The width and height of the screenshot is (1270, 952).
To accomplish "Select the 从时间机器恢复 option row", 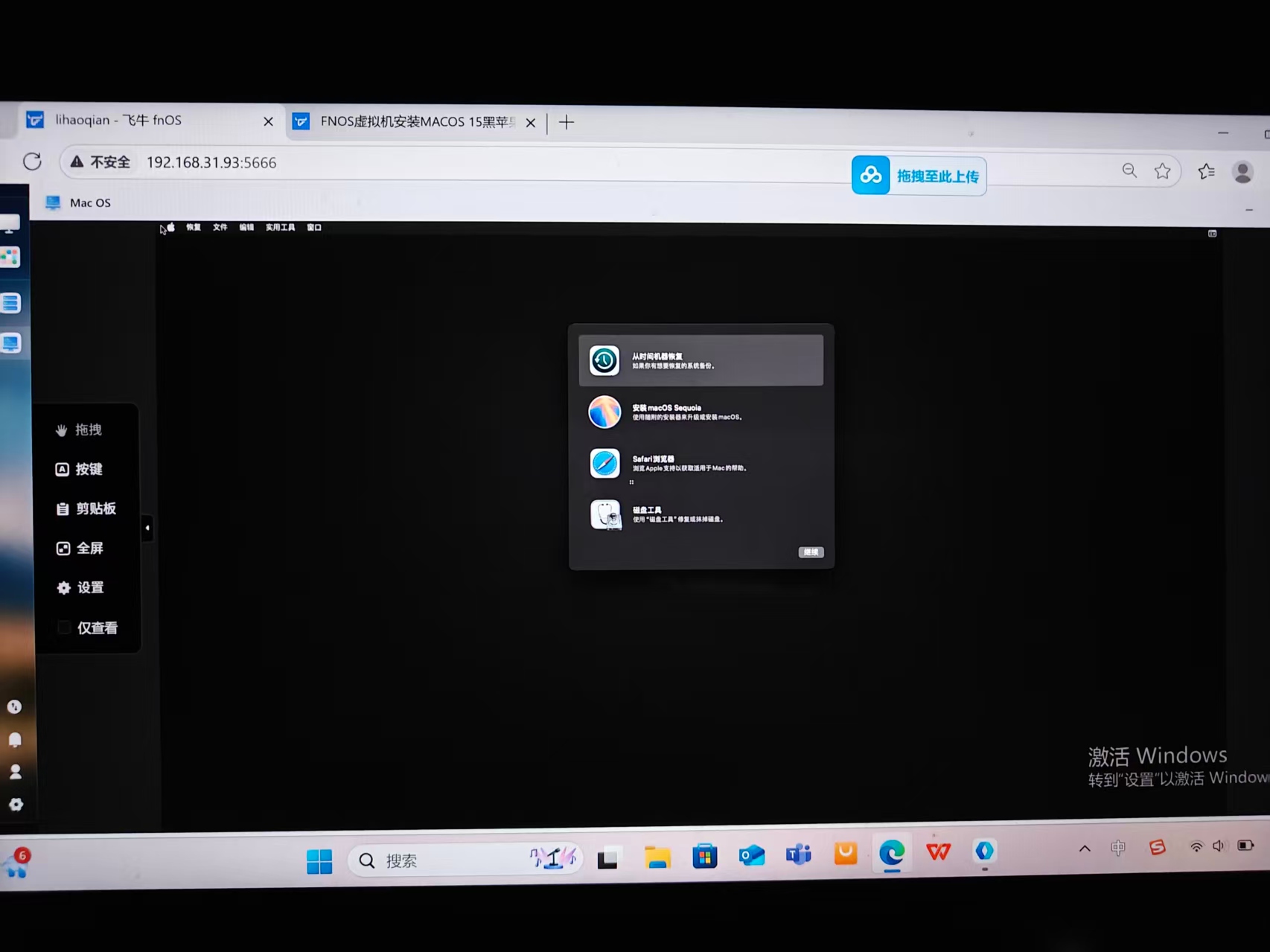I will [x=701, y=360].
